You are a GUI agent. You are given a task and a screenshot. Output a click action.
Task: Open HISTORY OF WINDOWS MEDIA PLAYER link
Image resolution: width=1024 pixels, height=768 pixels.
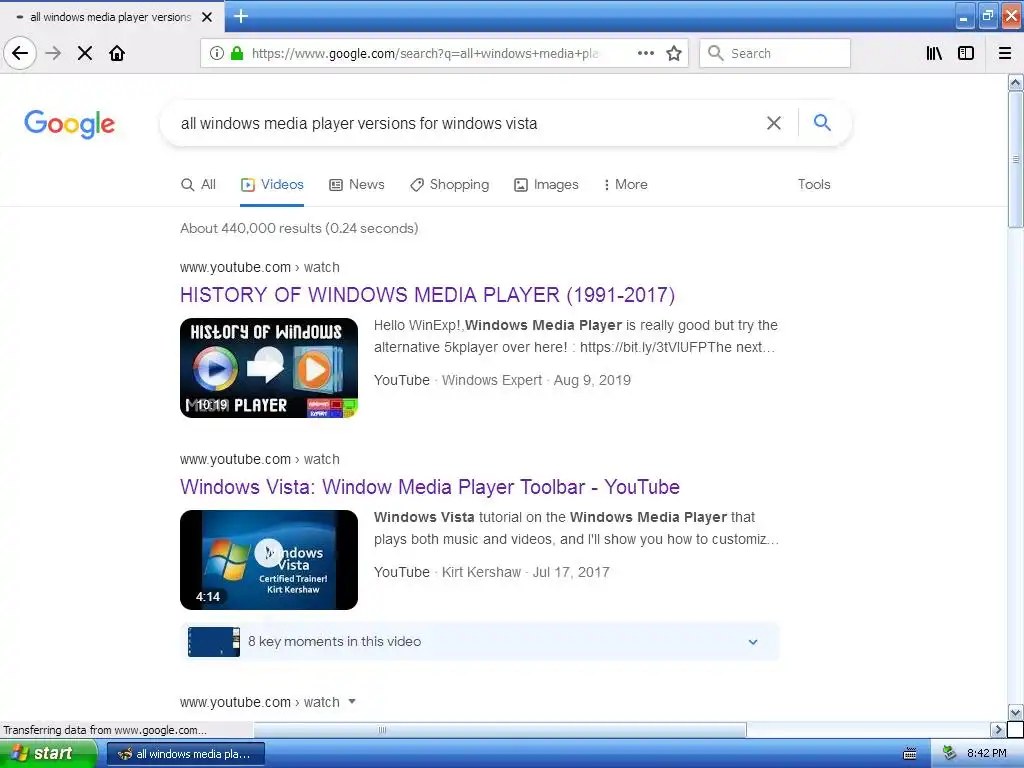point(427,295)
